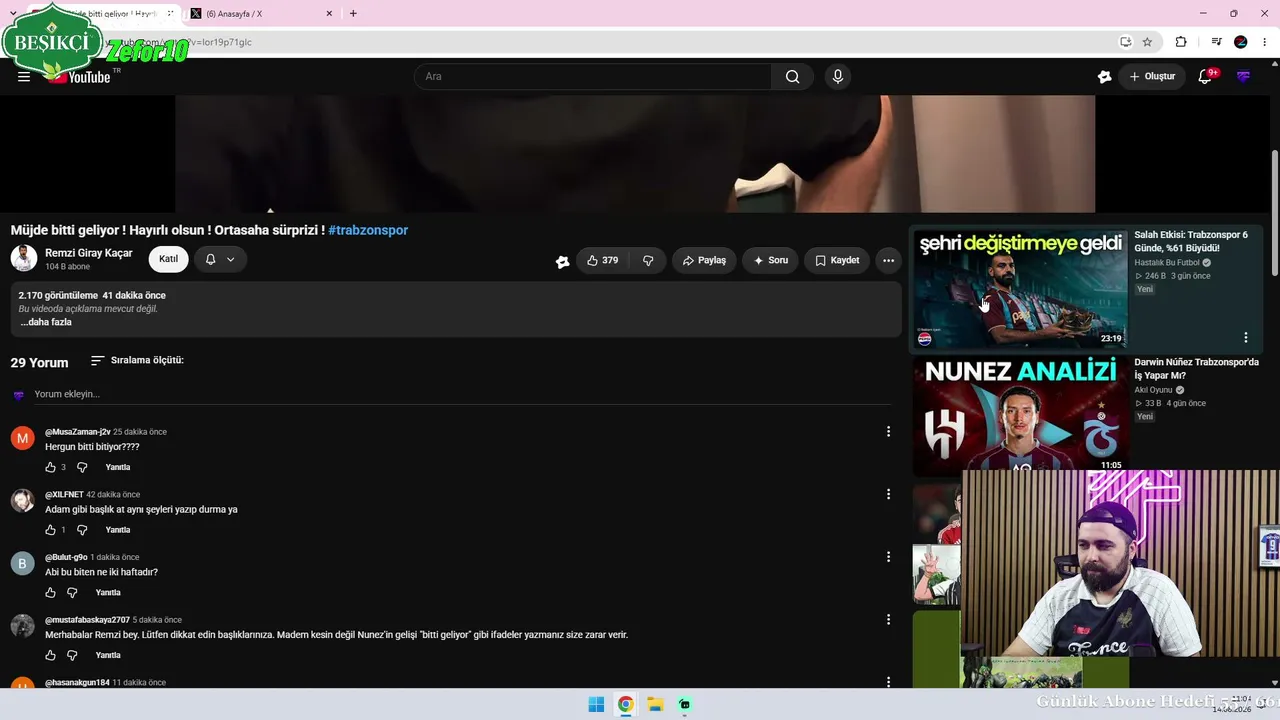
Task: Open options menu for Salah Etkisi video
Action: tap(1246, 338)
